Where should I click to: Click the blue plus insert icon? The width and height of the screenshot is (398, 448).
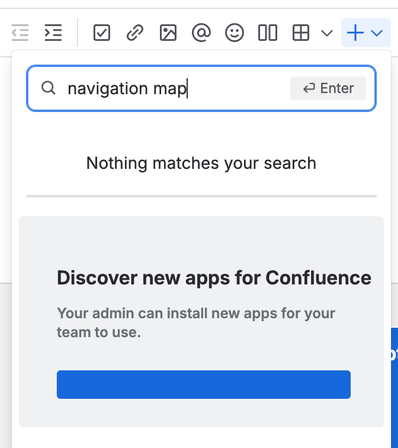[x=355, y=33]
